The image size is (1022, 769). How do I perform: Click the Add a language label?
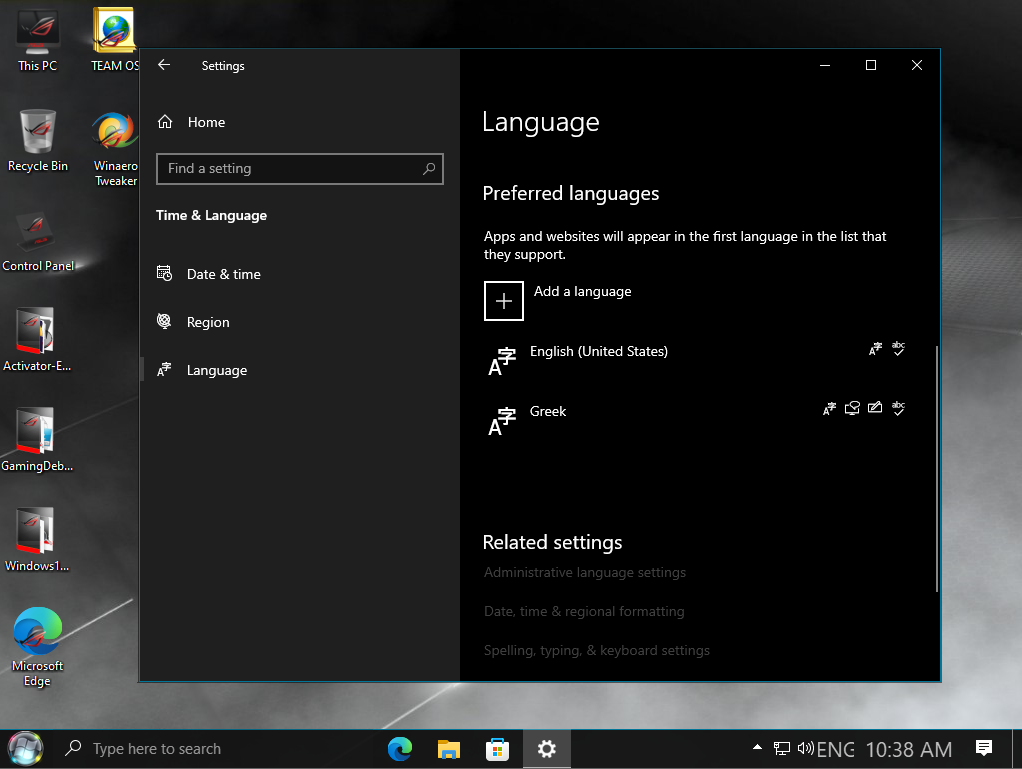pos(582,291)
